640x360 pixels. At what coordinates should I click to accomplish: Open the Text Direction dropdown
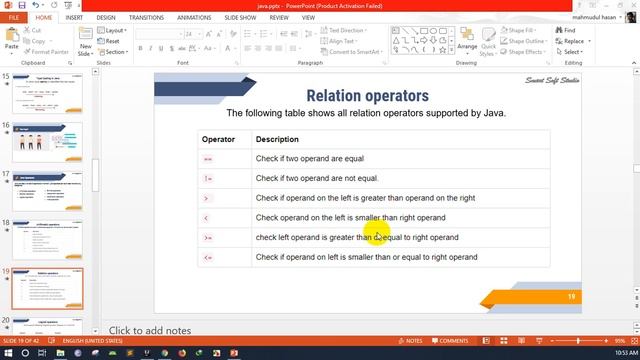[344, 30]
